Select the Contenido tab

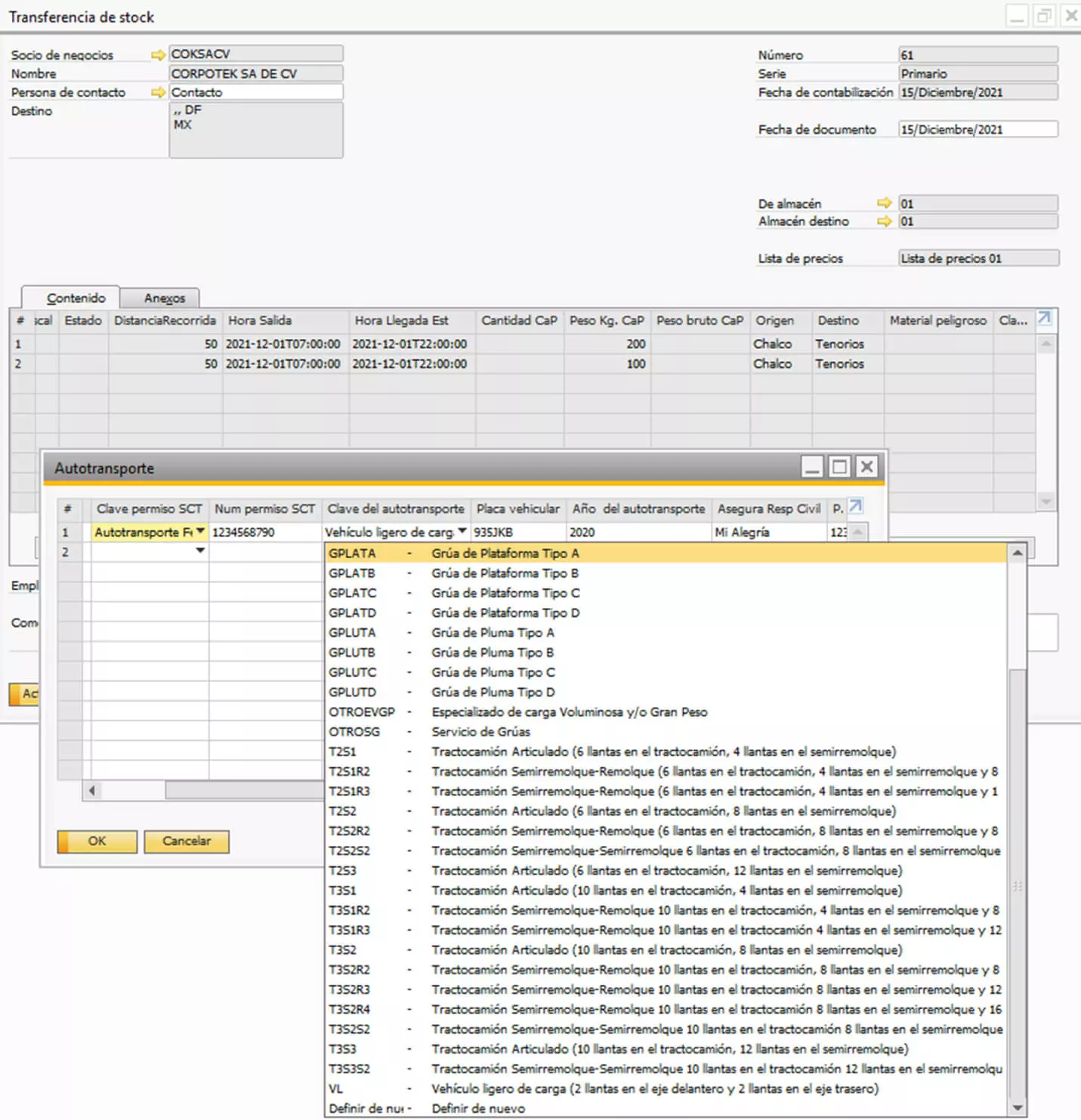click(76, 298)
